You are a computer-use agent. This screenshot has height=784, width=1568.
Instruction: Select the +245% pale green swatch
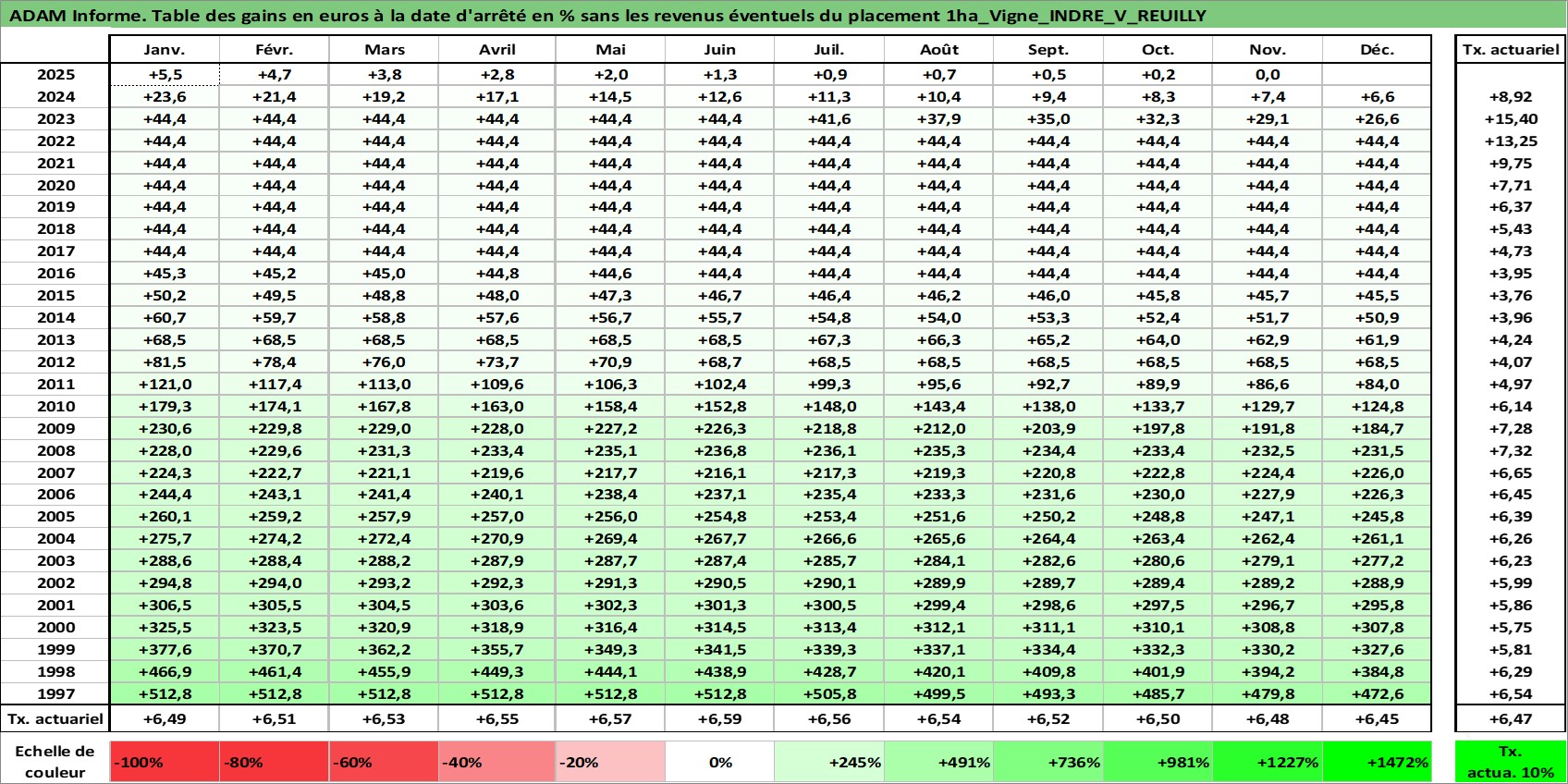pyautogui.click(x=829, y=762)
